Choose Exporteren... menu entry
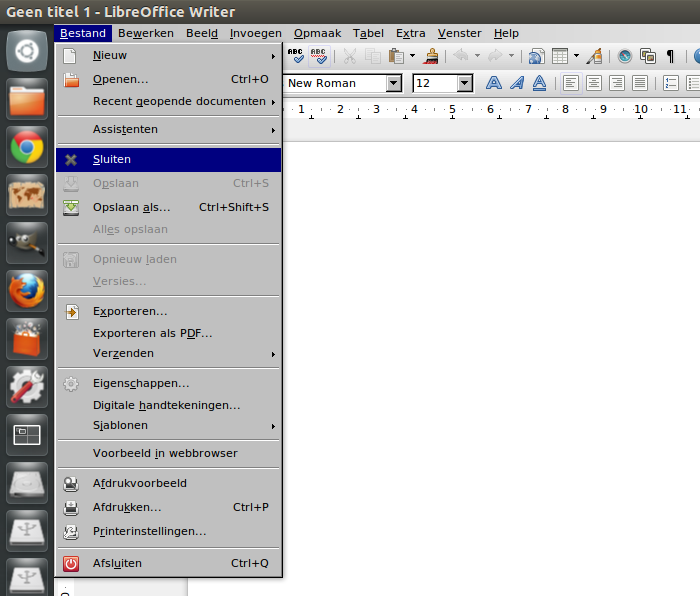This screenshot has height=596, width=700. coord(169,312)
